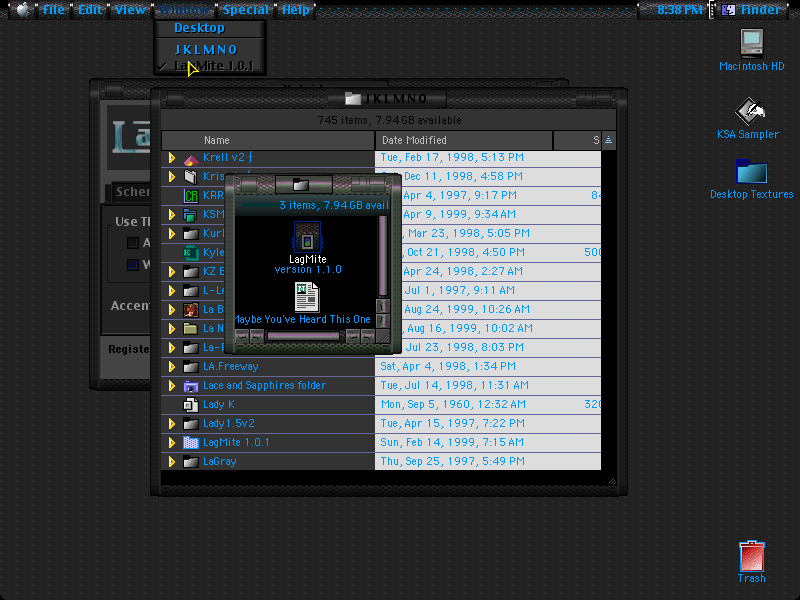This screenshot has width=800, height=600.
Task: Click the LaGray folder icon
Action: (x=191, y=462)
